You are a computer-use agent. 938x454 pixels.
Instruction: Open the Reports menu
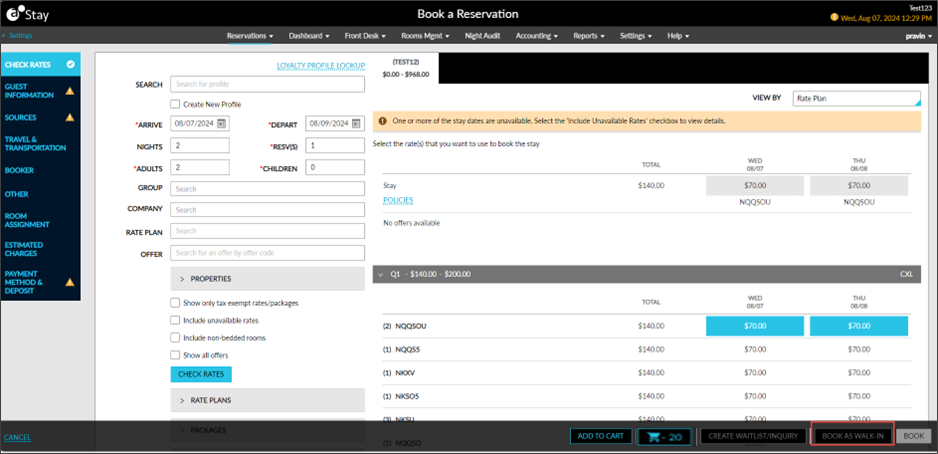click(x=589, y=36)
